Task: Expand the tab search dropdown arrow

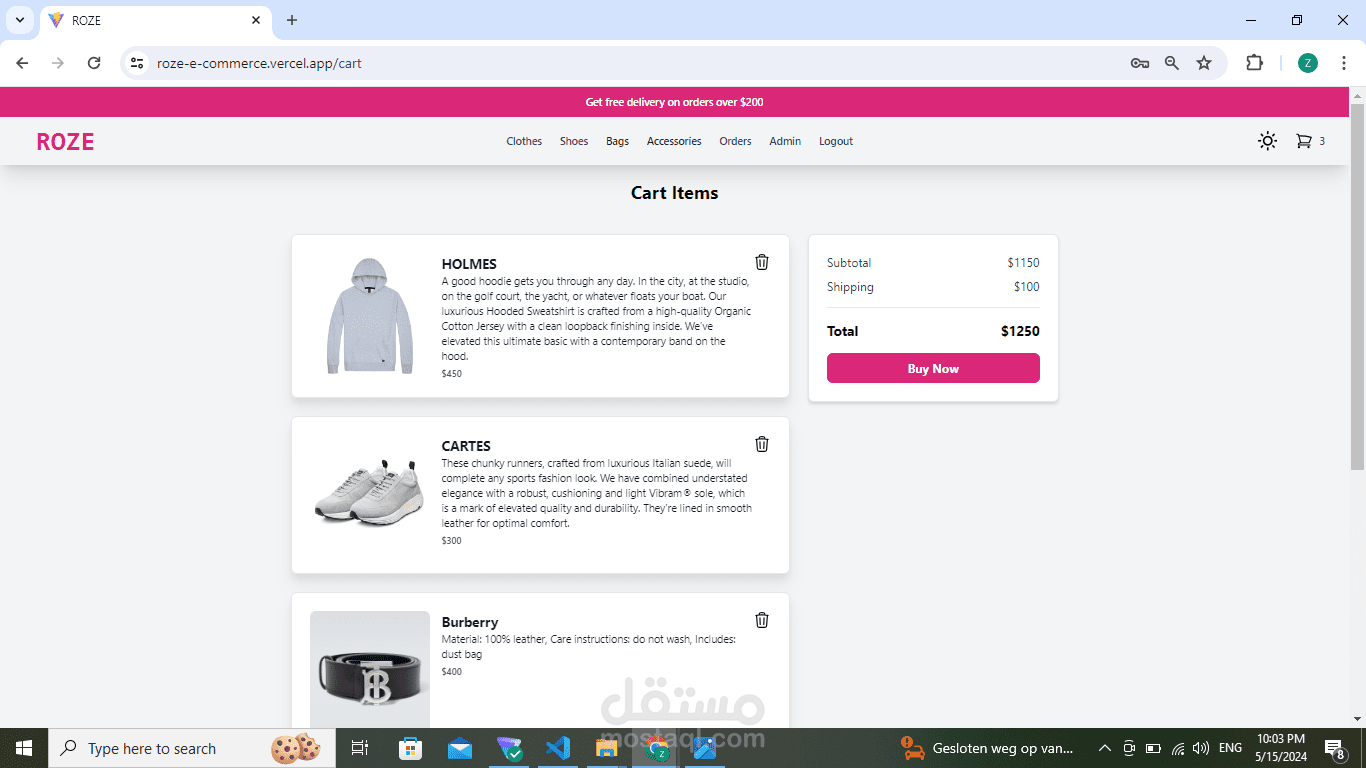Action: (20, 20)
